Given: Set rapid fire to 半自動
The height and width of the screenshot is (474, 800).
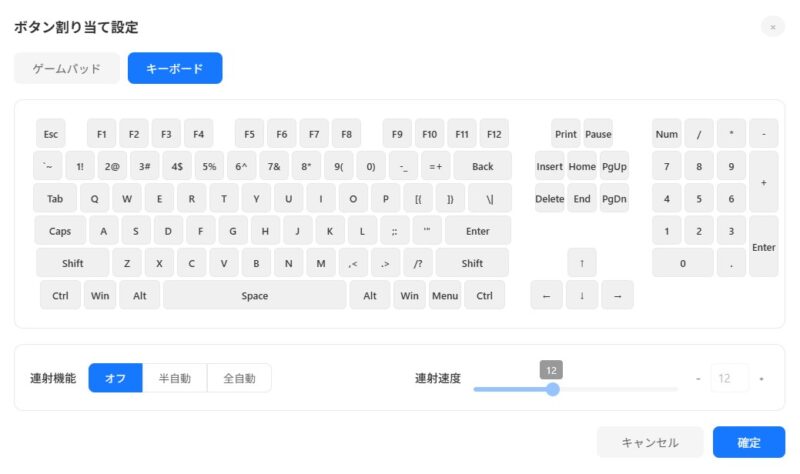Looking at the screenshot, I should click(x=174, y=378).
